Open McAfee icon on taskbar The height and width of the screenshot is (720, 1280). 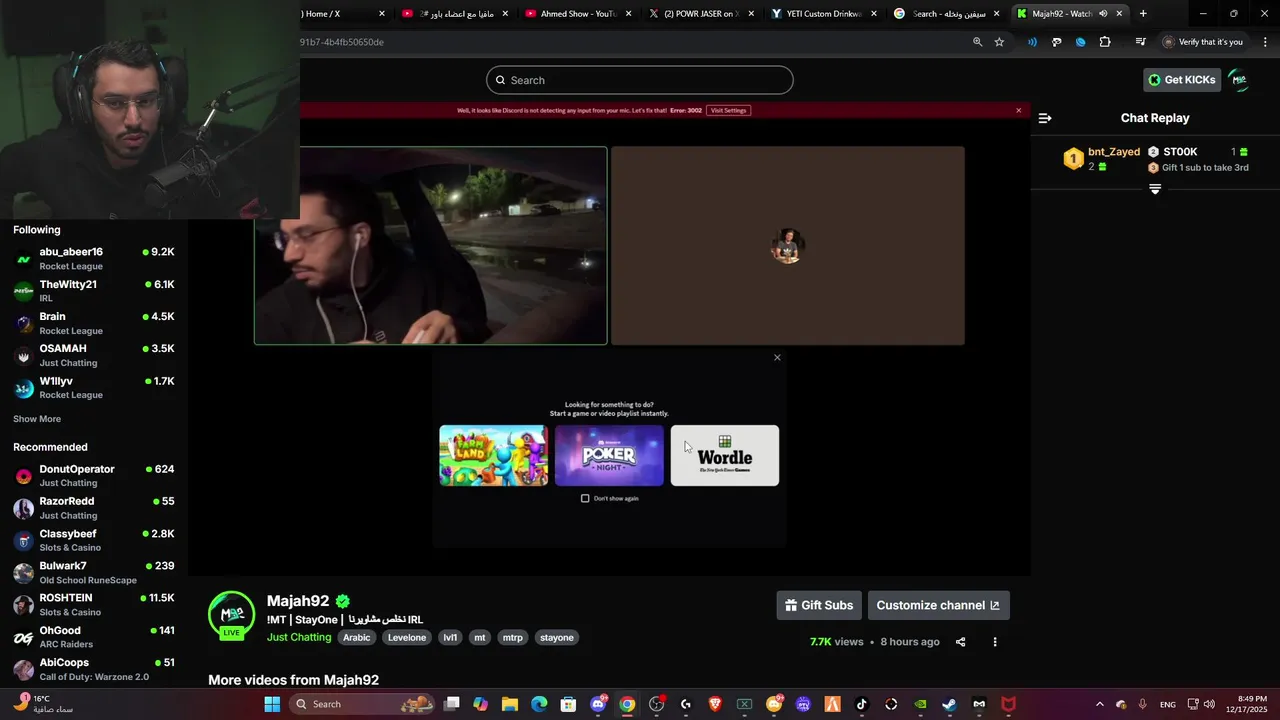1008,704
